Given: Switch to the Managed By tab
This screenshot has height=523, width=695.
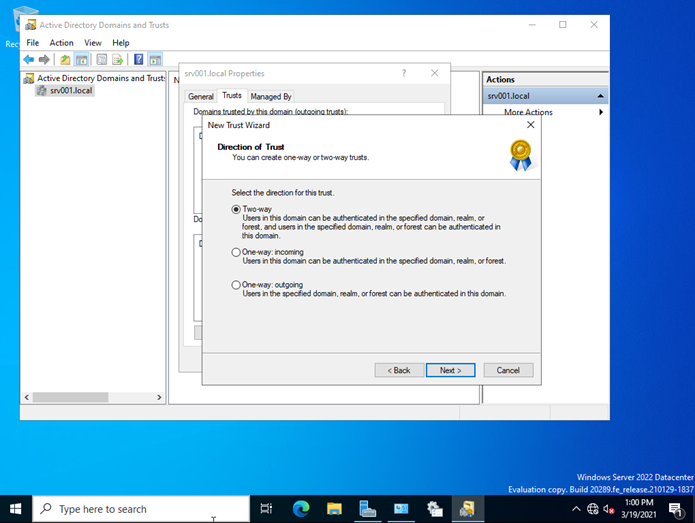Looking at the screenshot, I should (x=270, y=97).
